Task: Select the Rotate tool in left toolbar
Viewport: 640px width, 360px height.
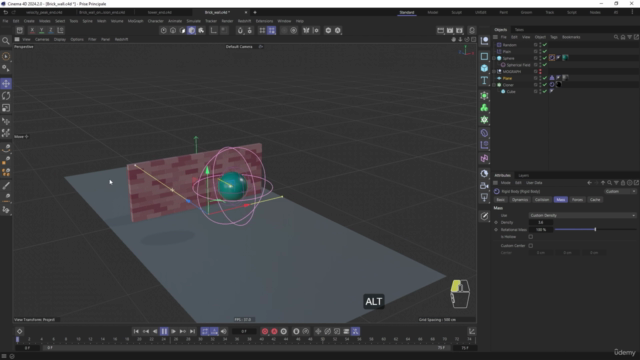Action: 6,96
